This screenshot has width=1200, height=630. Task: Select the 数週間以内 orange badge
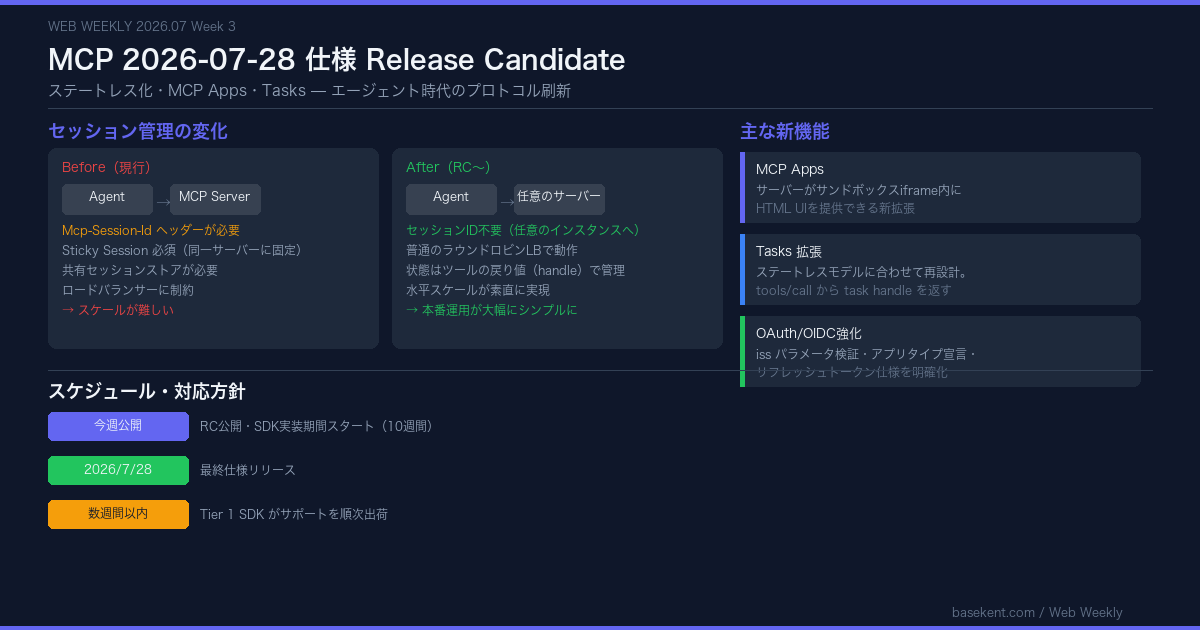coord(118,514)
